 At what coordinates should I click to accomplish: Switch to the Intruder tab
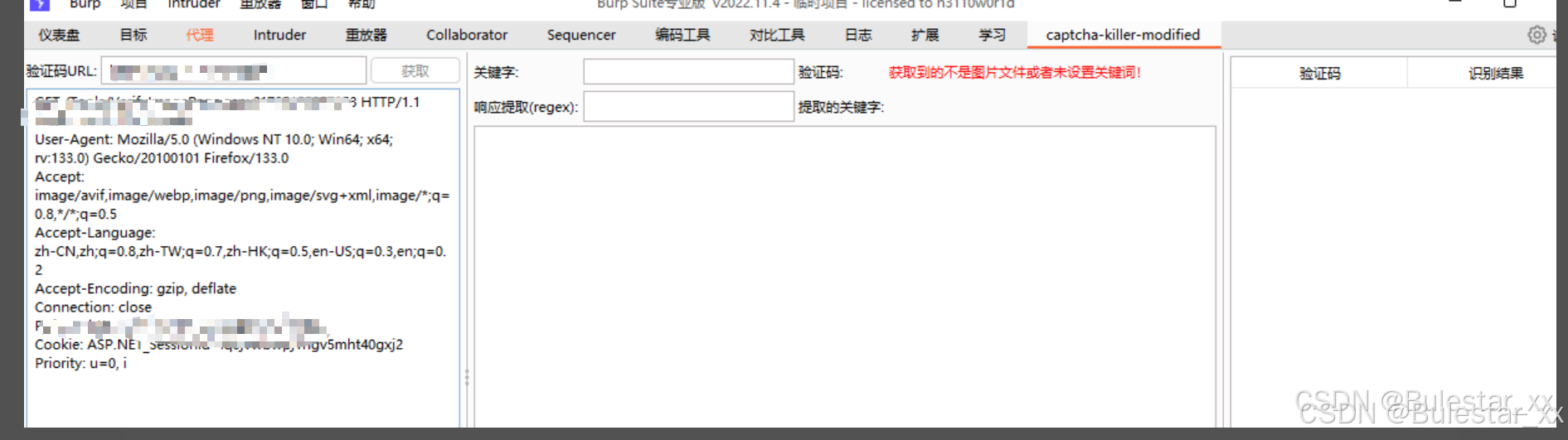click(279, 35)
